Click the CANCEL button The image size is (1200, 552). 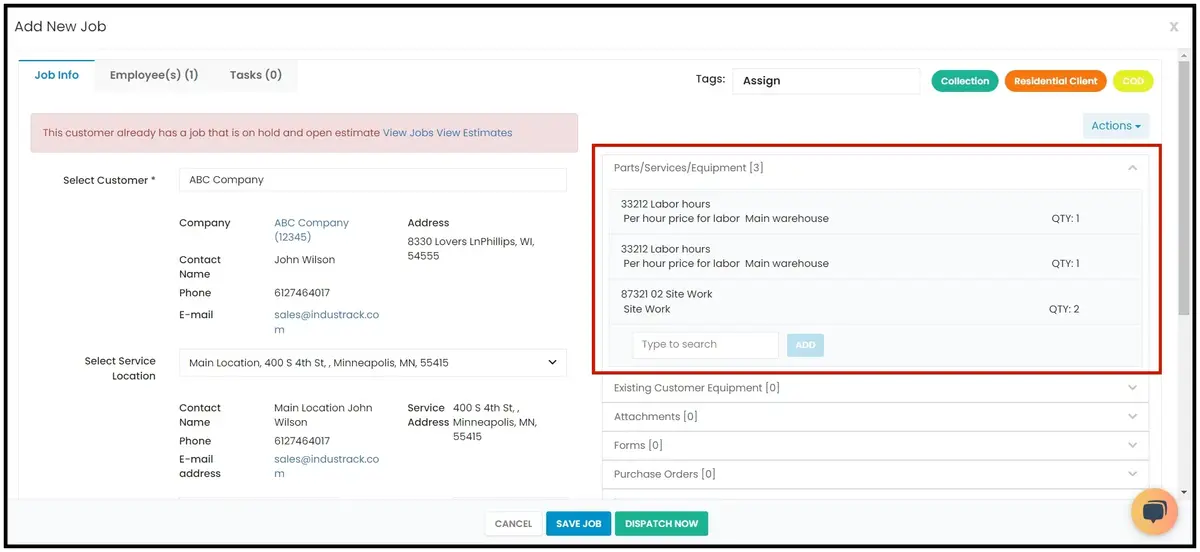(x=513, y=524)
